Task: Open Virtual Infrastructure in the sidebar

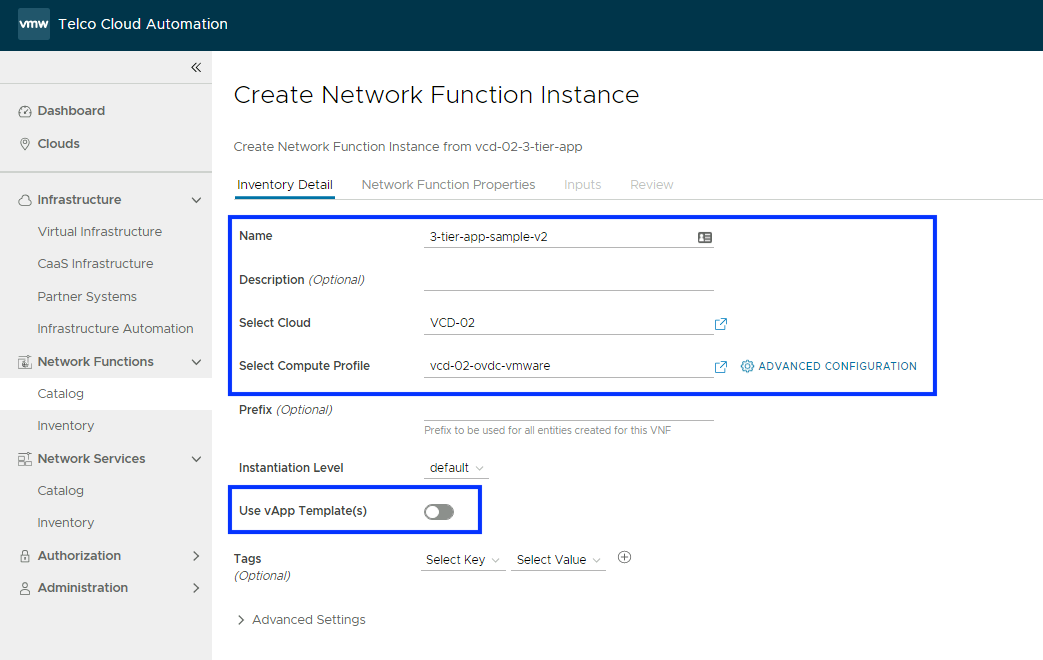Action: coord(99,232)
